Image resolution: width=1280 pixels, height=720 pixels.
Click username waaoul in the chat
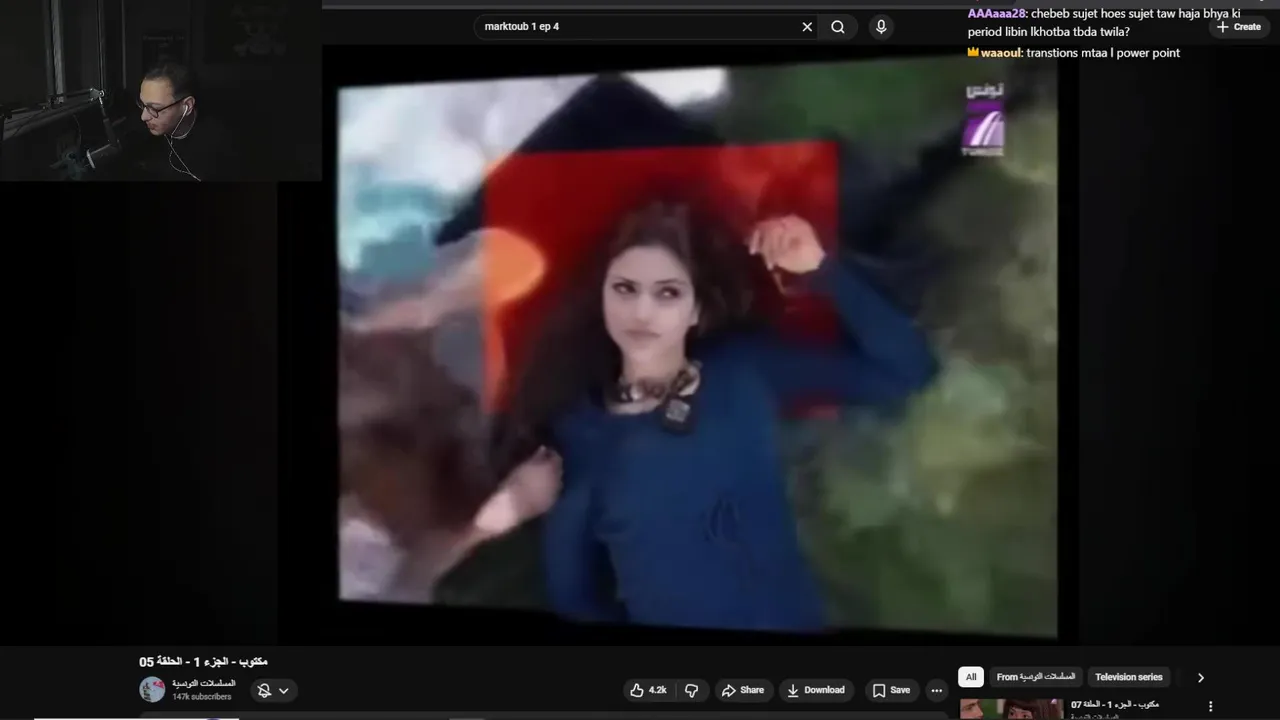[1000, 53]
